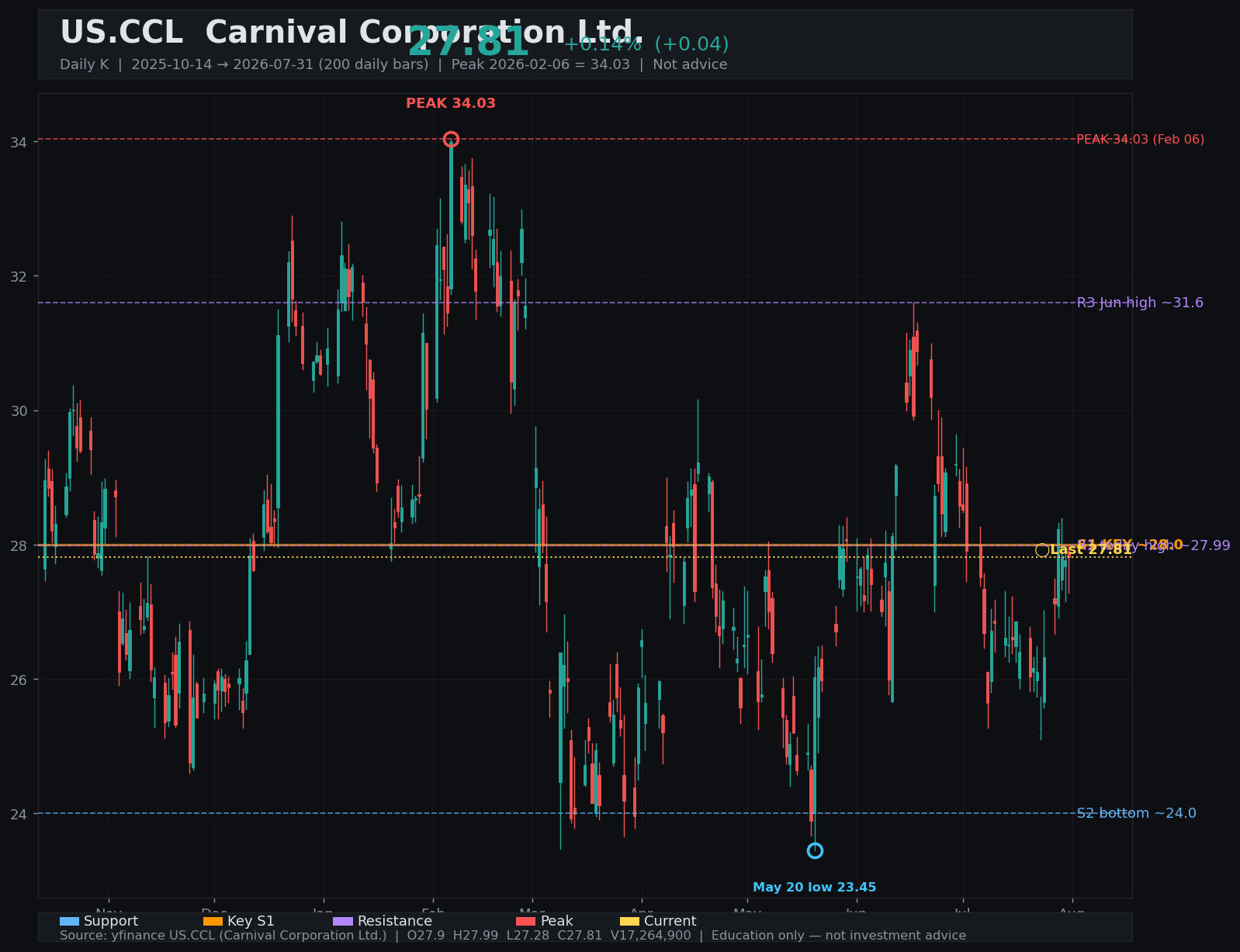Click the '+0.14% (+0.04)' change value
The width and height of the screenshot is (1240, 952).
click(x=646, y=44)
